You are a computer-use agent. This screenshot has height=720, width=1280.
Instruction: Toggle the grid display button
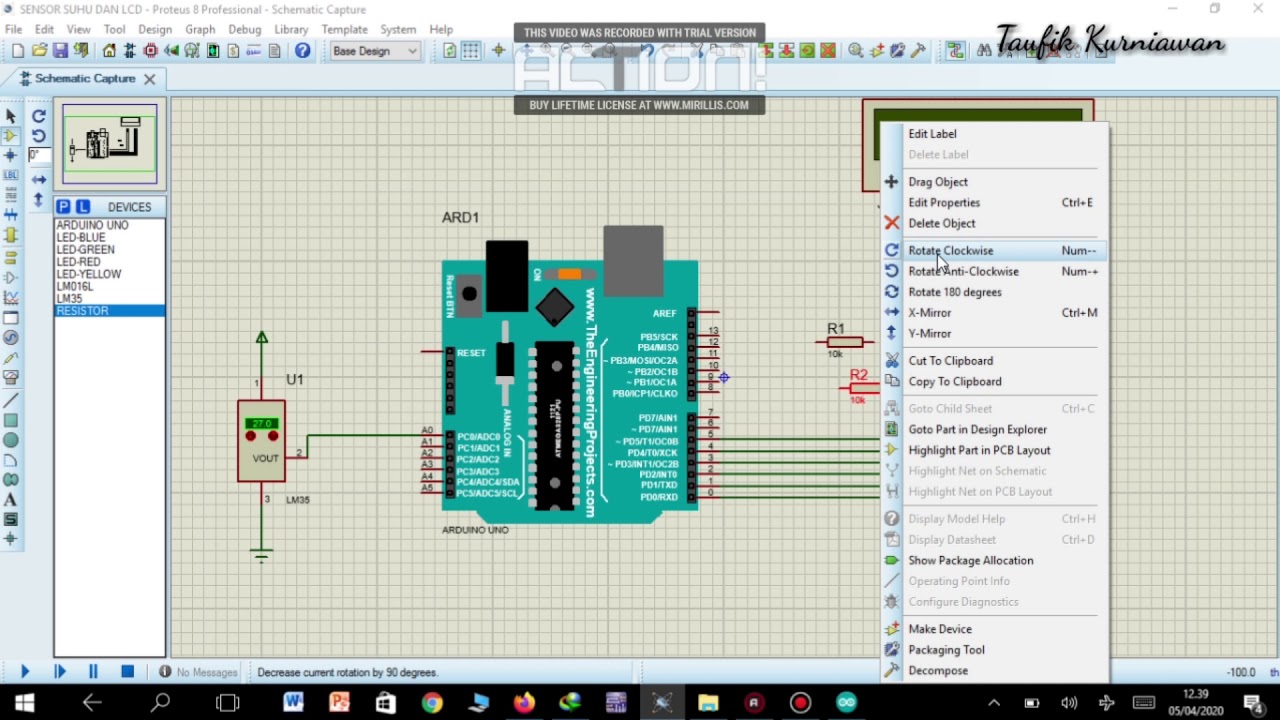tap(471, 51)
